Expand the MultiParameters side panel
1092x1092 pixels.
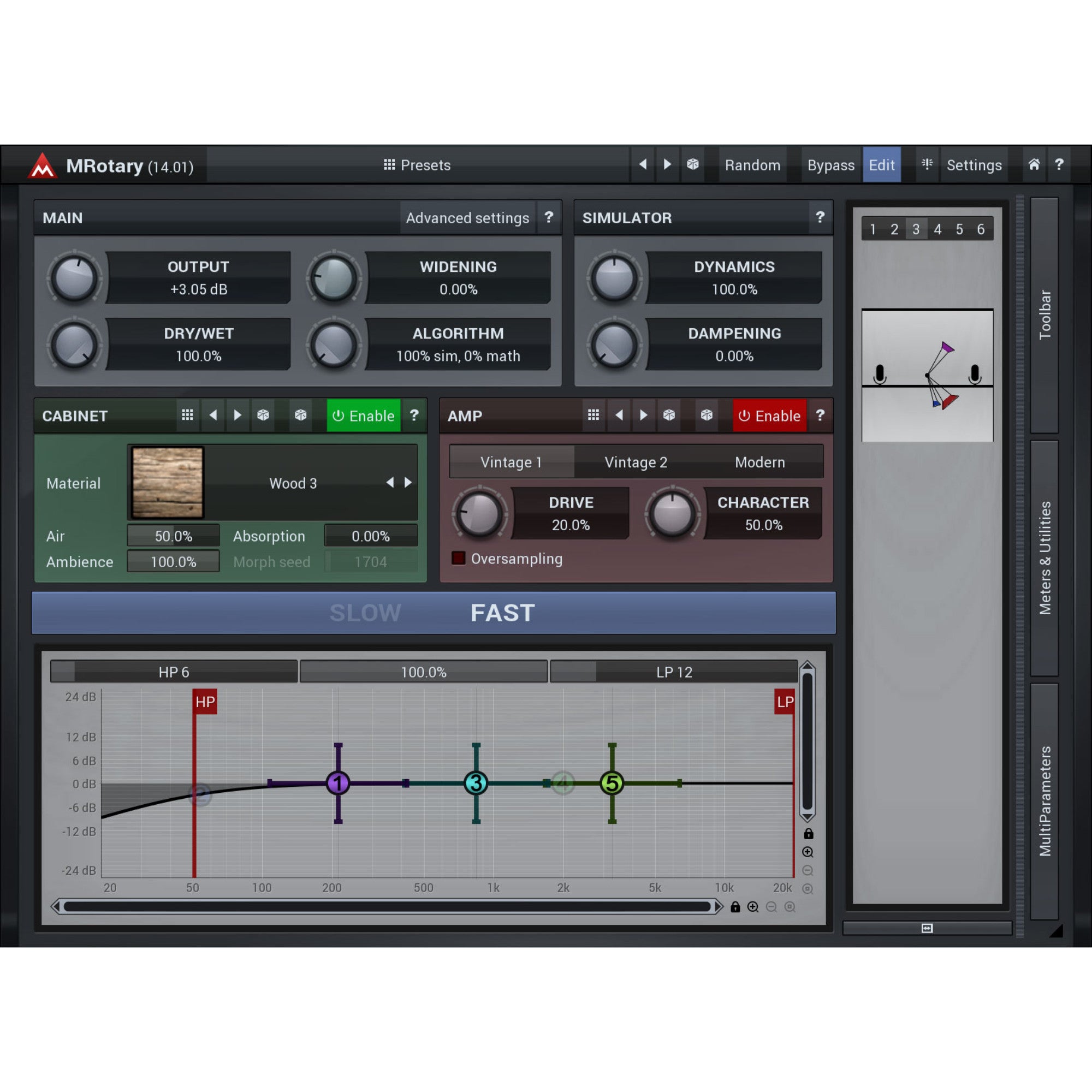click(x=1044, y=801)
